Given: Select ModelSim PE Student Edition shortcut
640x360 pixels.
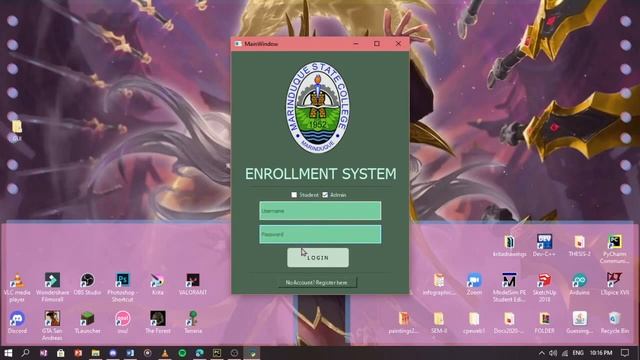Looking at the screenshot, I should coord(509,287).
